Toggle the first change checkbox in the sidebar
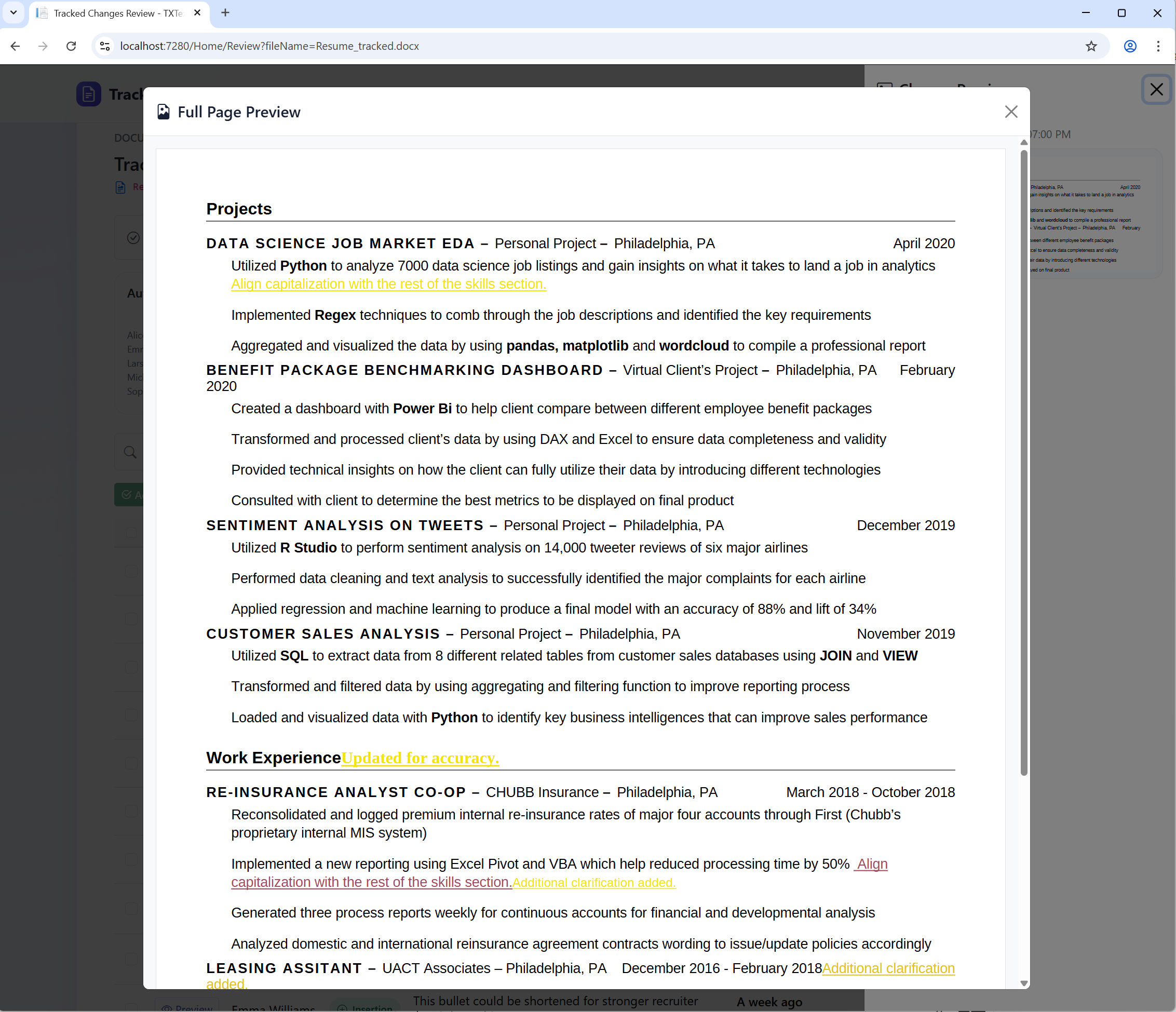Screen dimensions: 1176x1012 [x=132, y=533]
